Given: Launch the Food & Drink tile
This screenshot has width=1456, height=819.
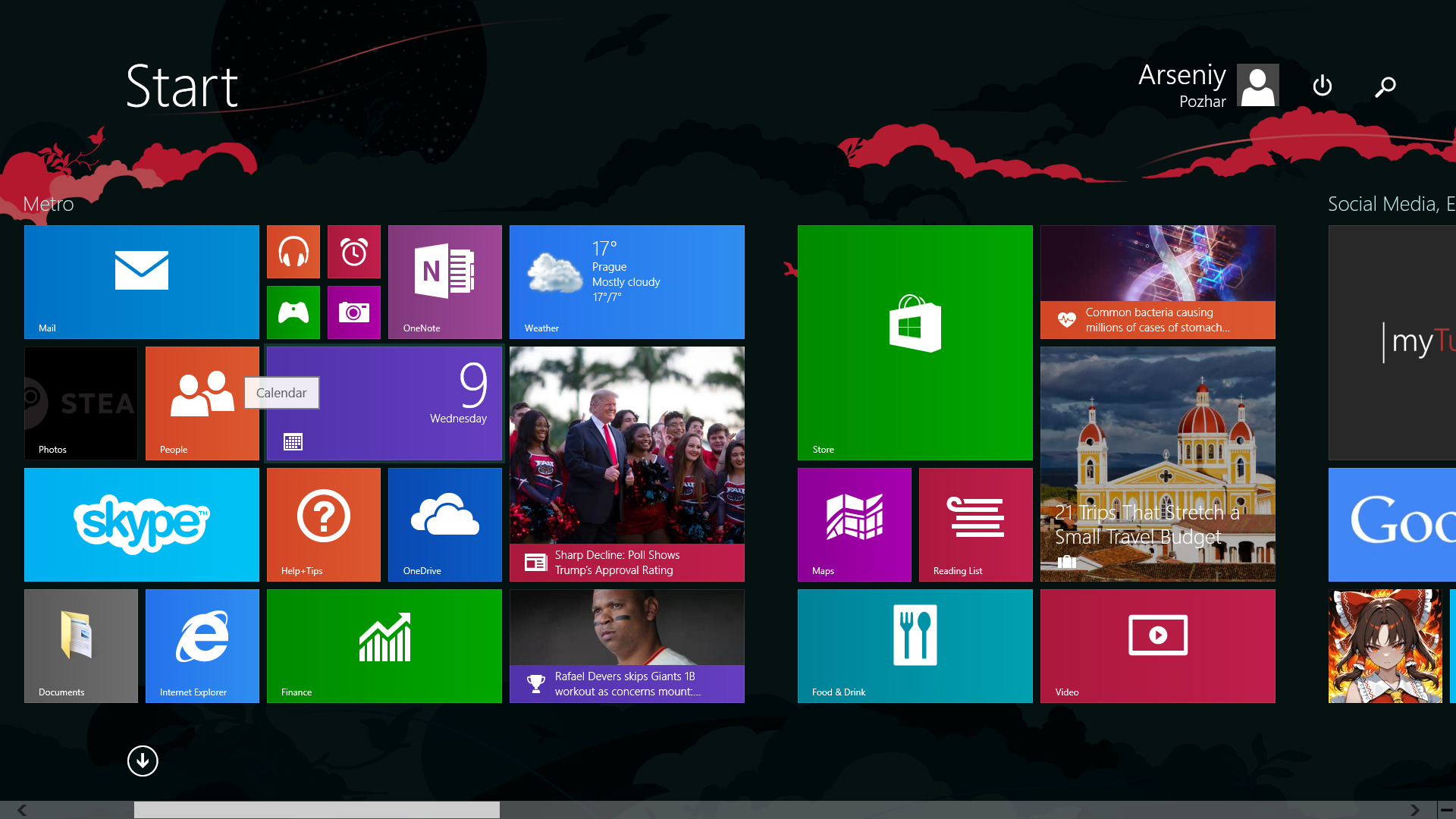Looking at the screenshot, I should [915, 645].
